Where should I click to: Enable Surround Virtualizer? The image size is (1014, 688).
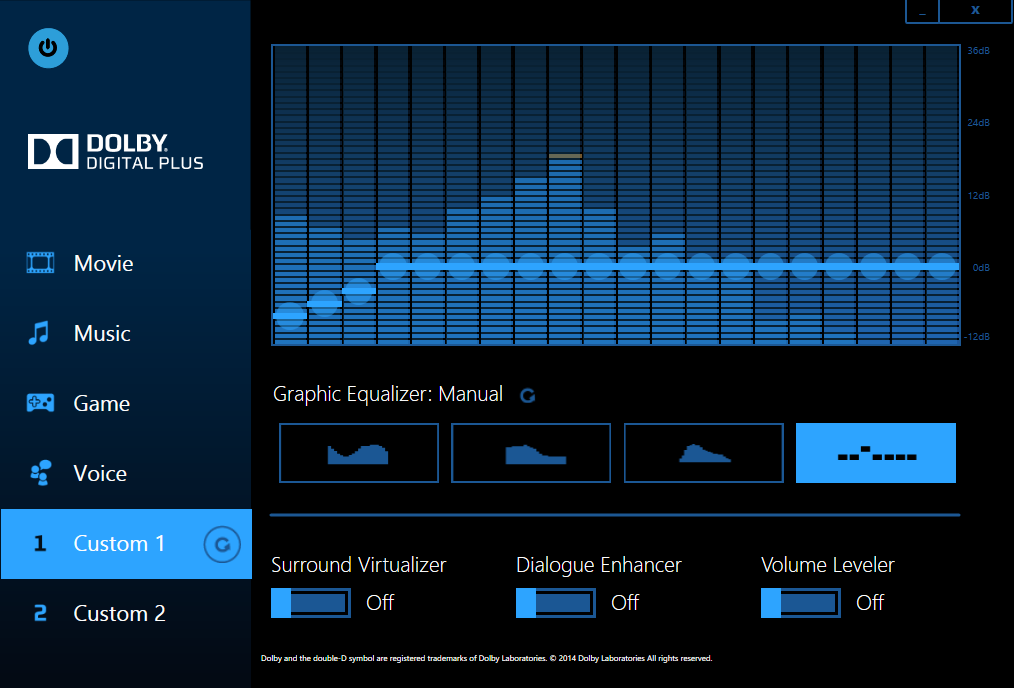pos(311,602)
